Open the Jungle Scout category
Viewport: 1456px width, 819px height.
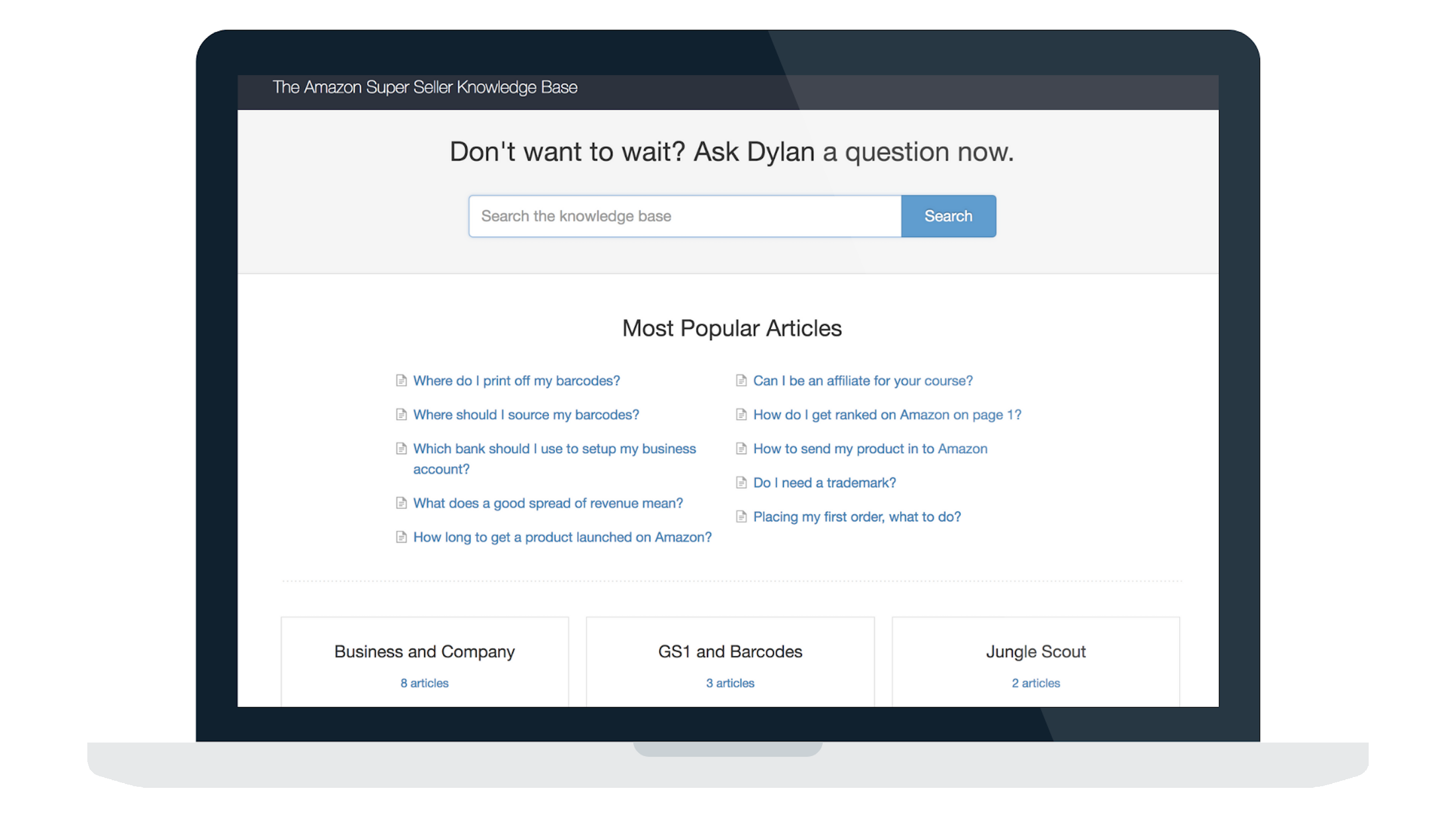(1036, 662)
